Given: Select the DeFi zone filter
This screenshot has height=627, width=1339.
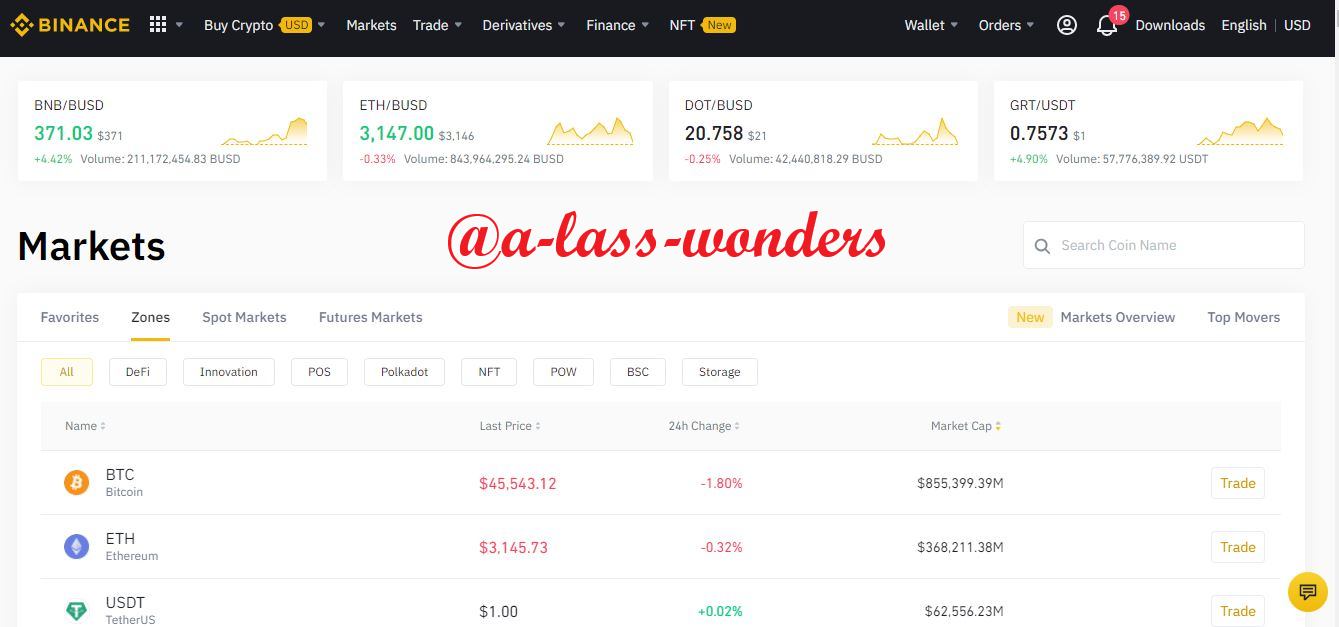Looking at the screenshot, I should coord(138,372).
